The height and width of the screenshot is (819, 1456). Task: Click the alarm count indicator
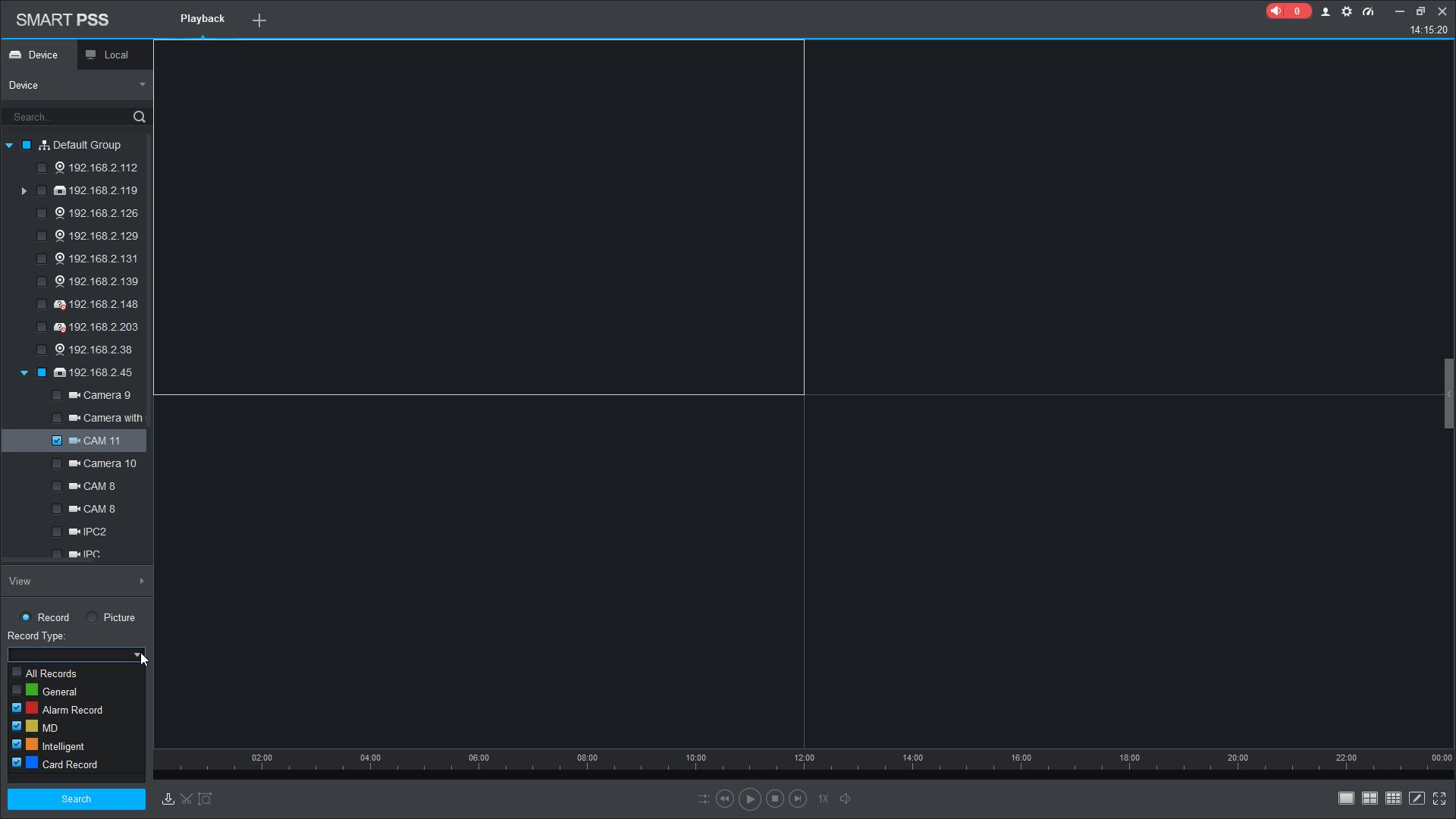[1288, 11]
